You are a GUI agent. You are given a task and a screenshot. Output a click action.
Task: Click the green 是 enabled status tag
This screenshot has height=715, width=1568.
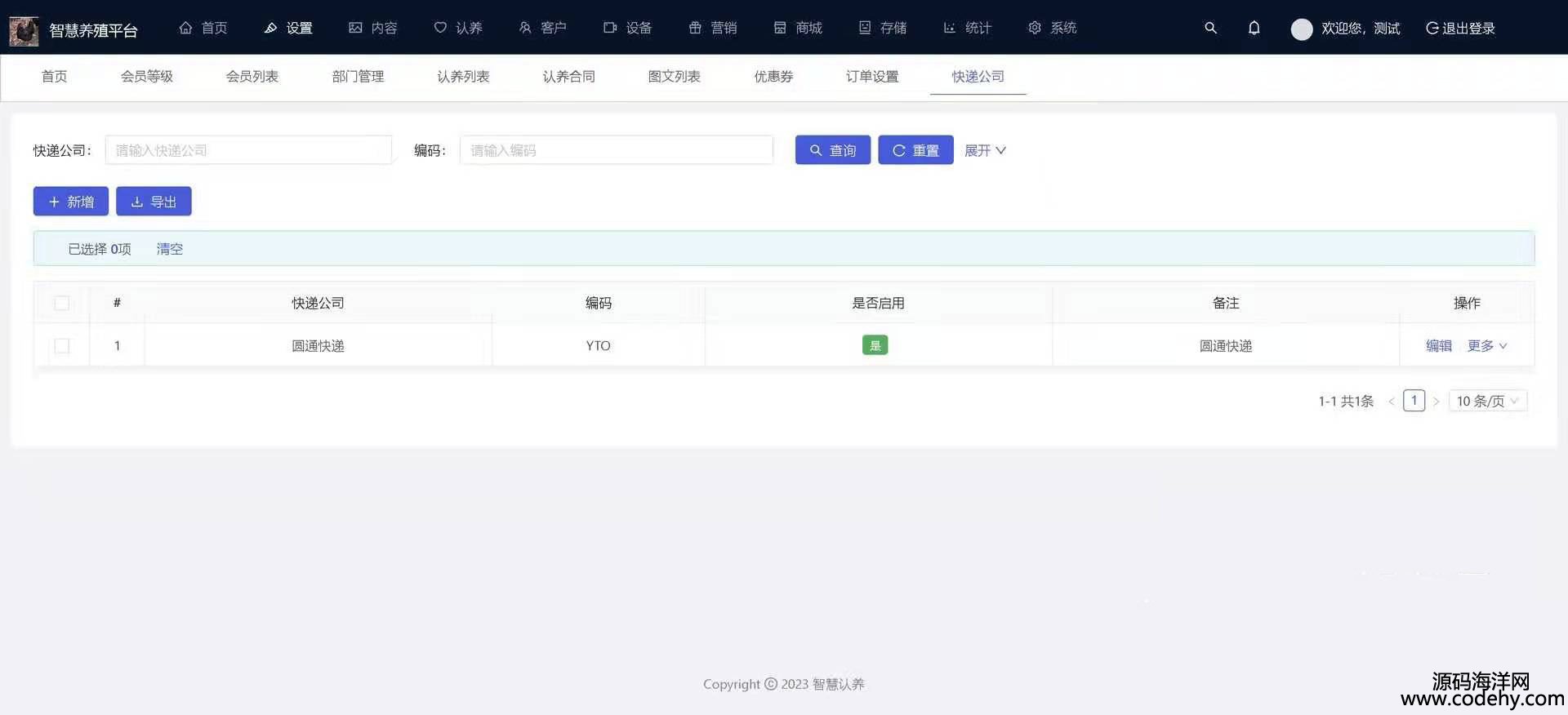point(875,345)
